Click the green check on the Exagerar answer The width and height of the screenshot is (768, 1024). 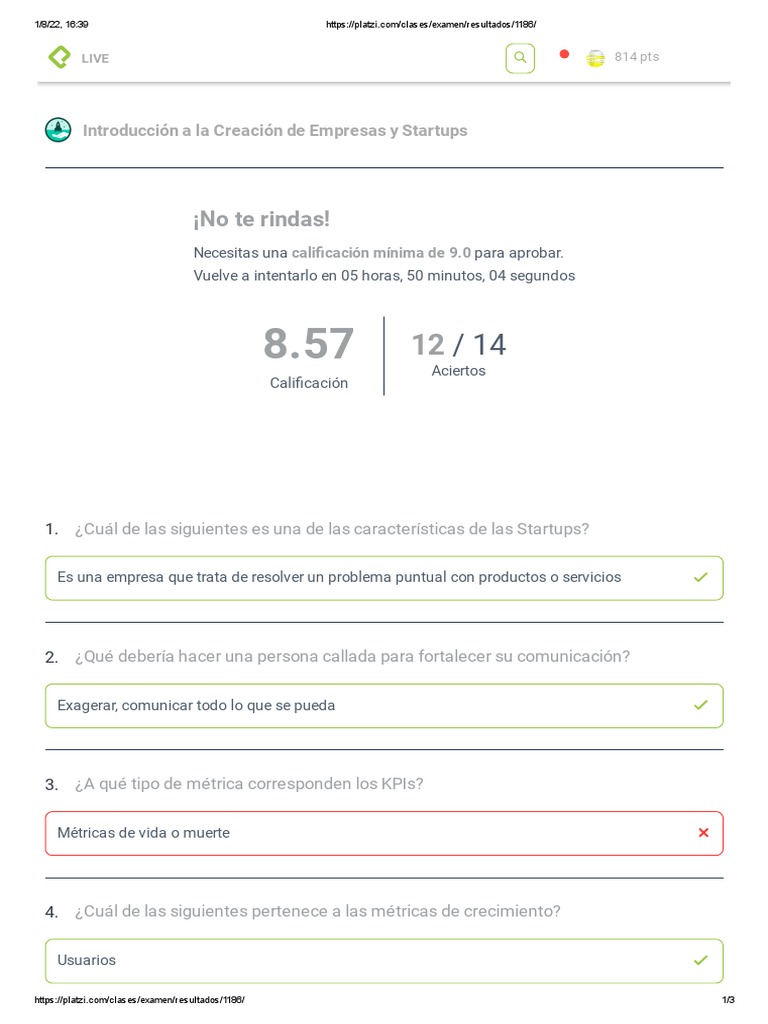coord(701,705)
